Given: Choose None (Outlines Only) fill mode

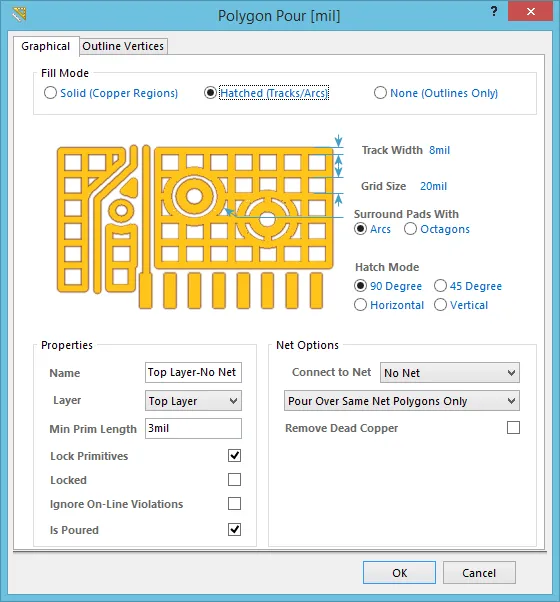Looking at the screenshot, I should 436,93.
